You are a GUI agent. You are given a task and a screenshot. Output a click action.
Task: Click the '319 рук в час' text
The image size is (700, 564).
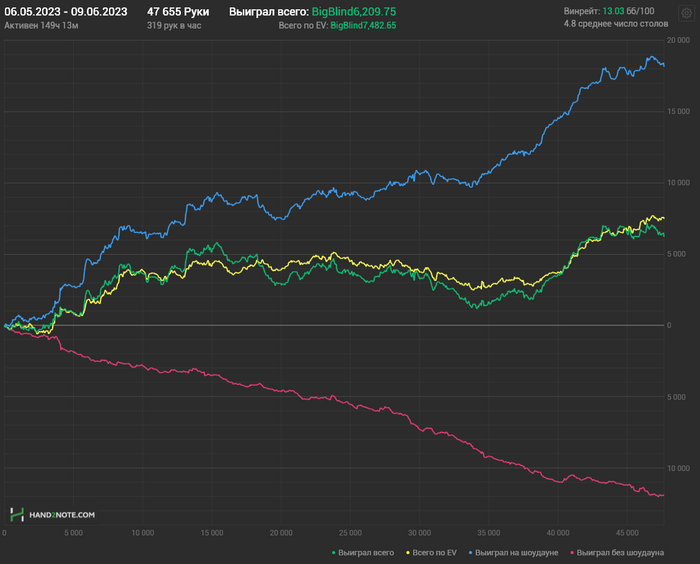174,25
